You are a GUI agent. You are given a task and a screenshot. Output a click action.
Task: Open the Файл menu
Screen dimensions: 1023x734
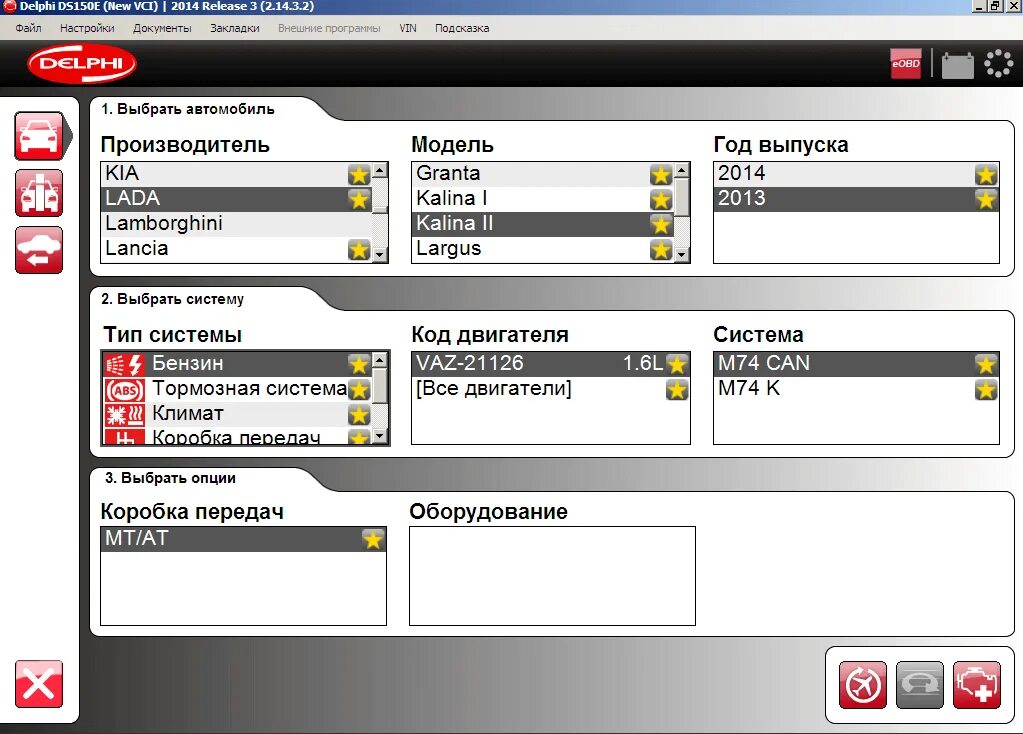tap(28, 28)
